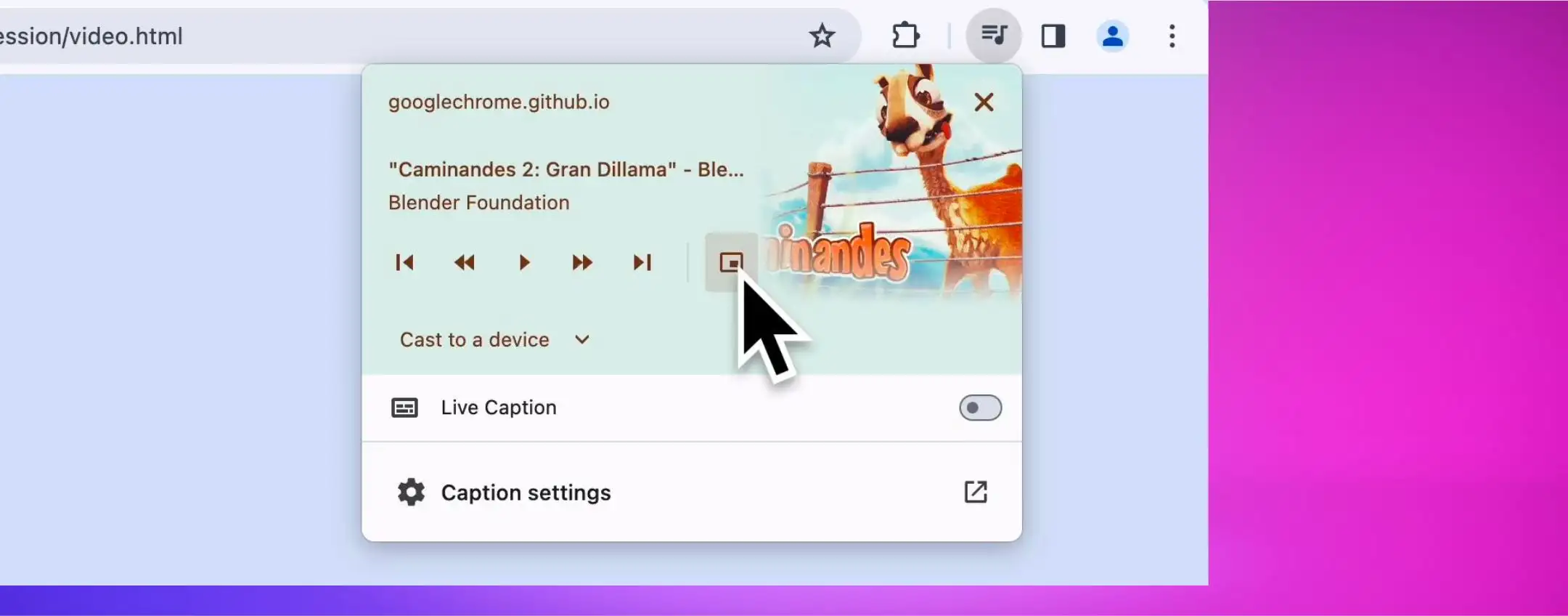The width and height of the screenshot is (1568, 616).
Task: Open the side panel icon
Action: [x=1053, y=36]
